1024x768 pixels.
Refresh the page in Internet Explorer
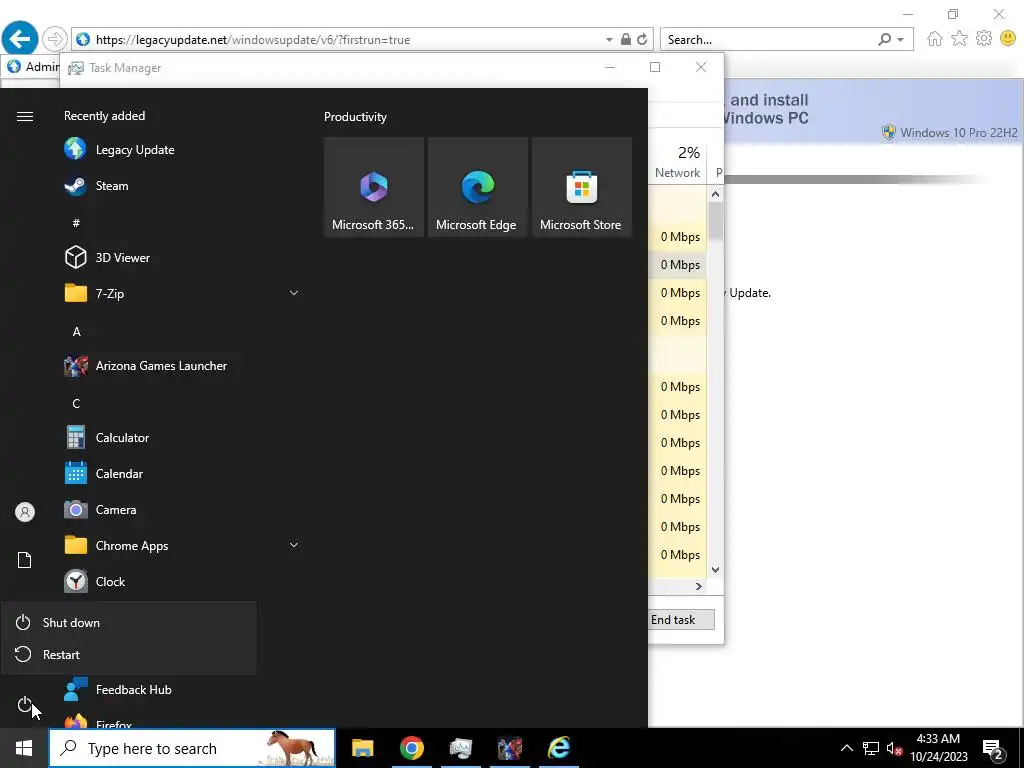click(x=642, y=39)
